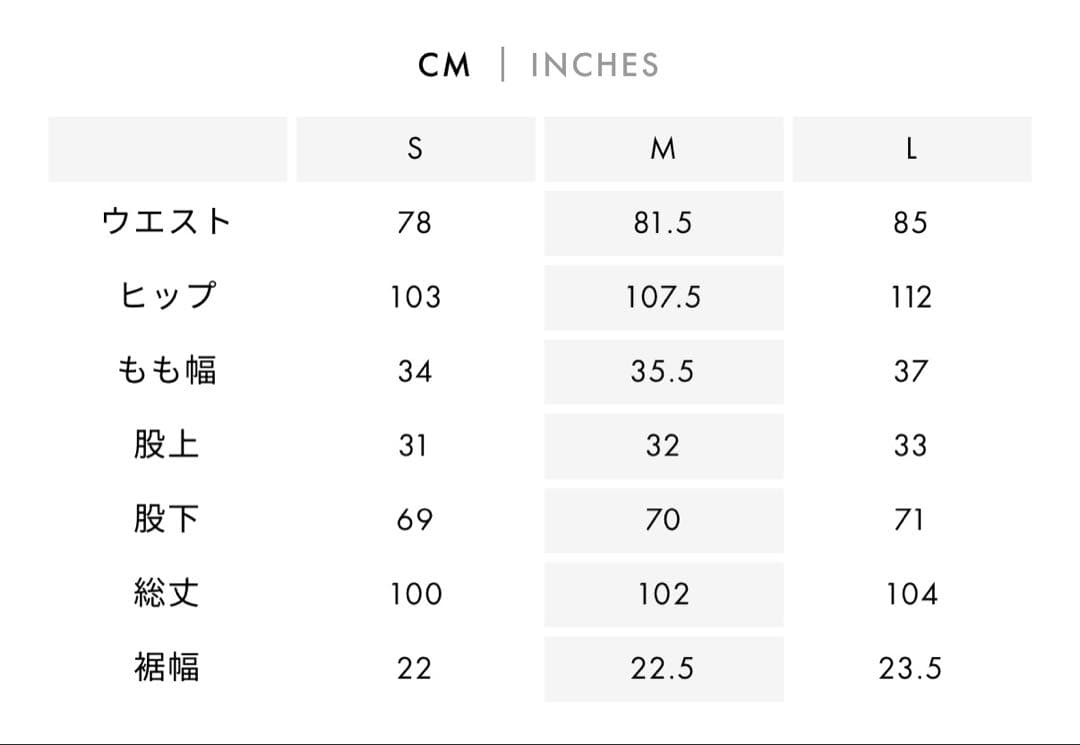Click the 股下 row label
This screenshot has width=1080, height=745.
[167, 519]
